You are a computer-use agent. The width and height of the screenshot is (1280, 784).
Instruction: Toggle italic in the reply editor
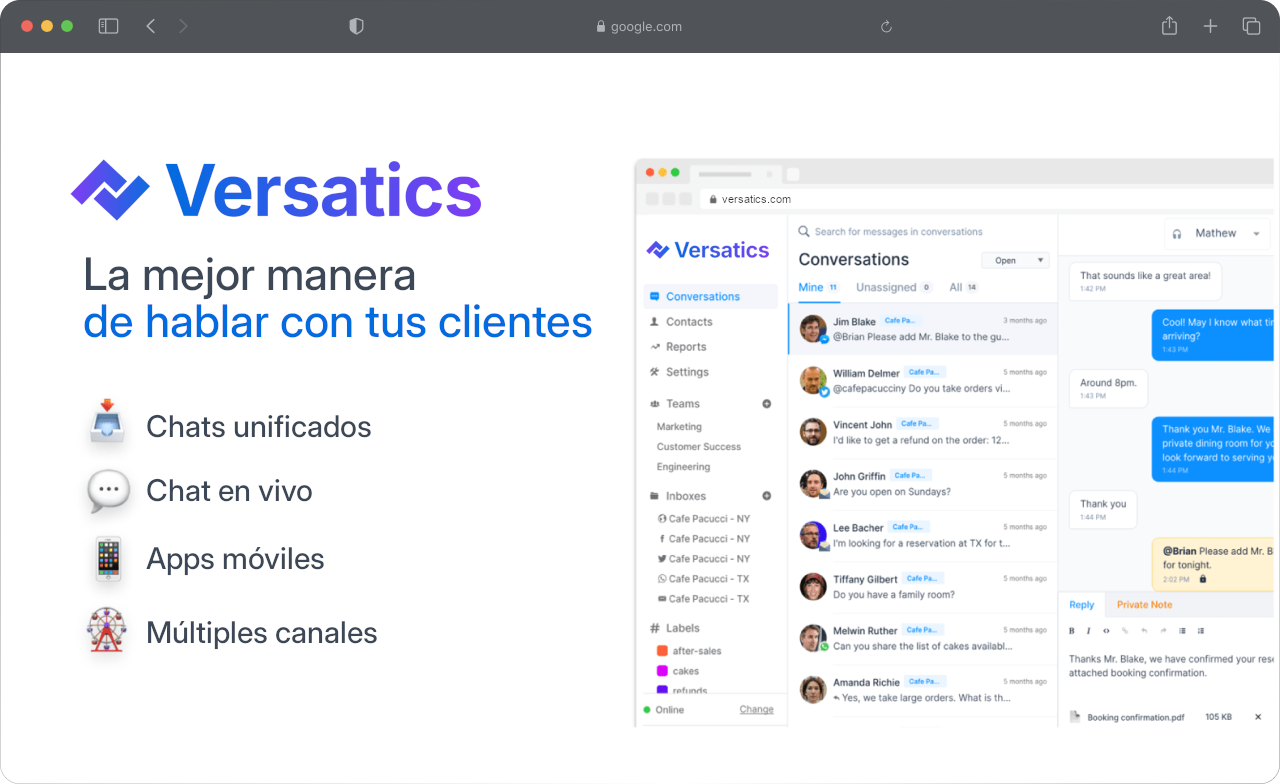pos(1089,631)
